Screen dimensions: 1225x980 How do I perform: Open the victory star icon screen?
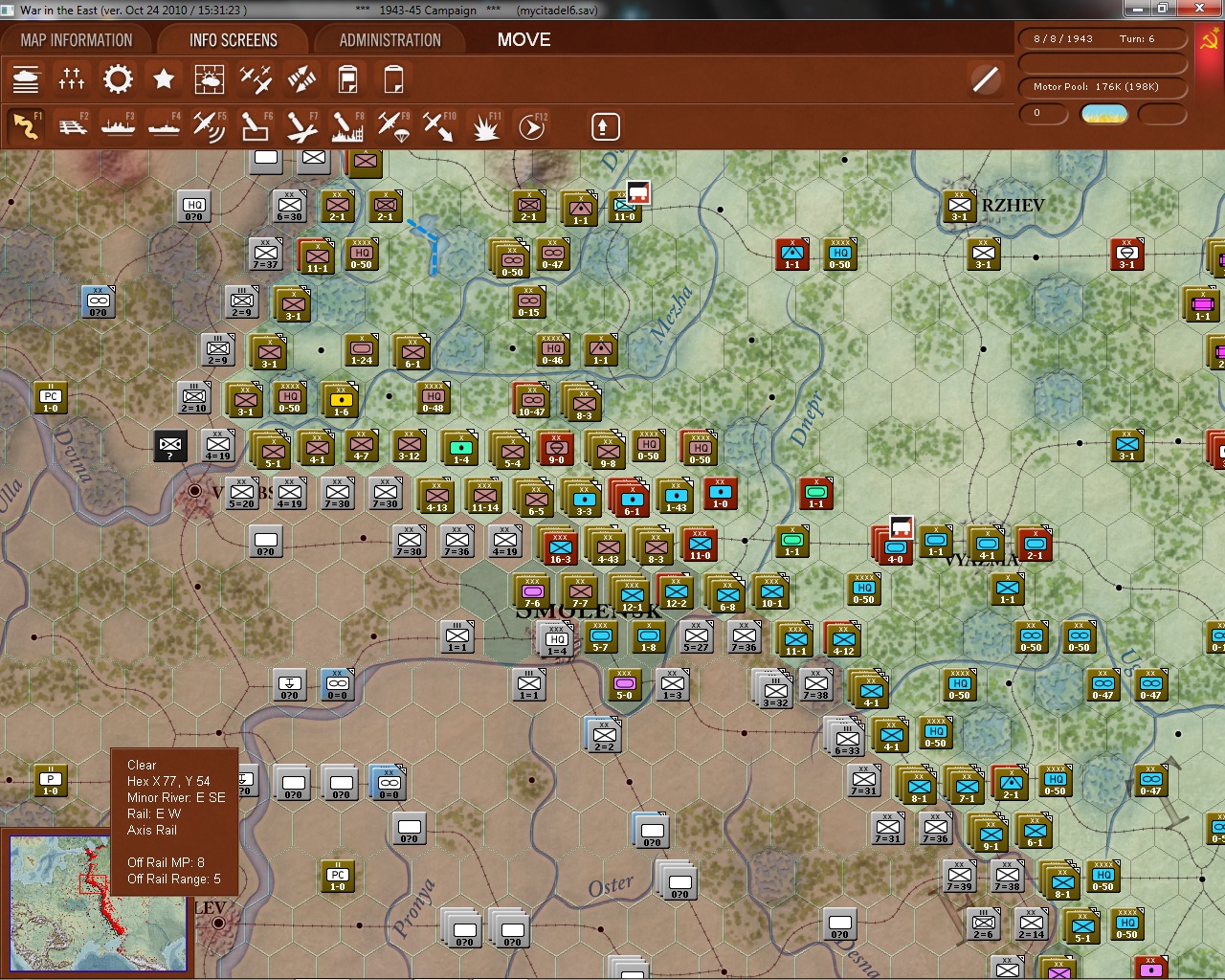tap(164, 78)
